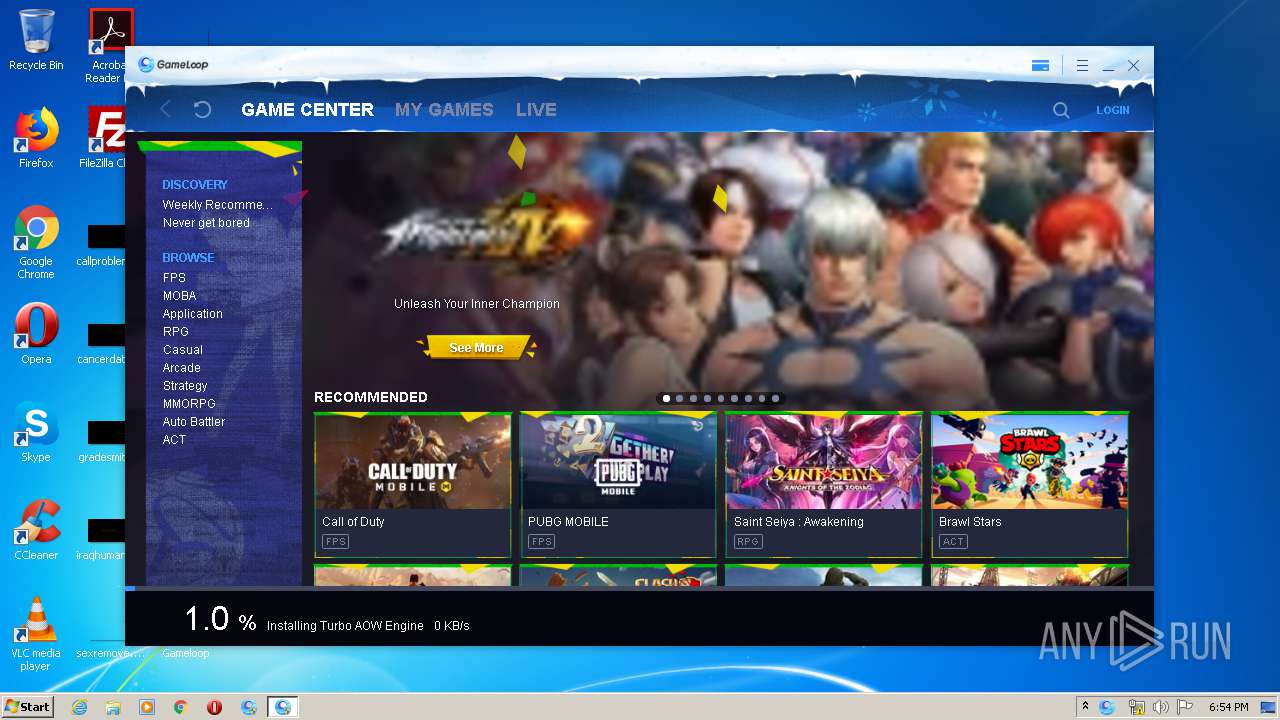Open the Call of Duty game card
1280x720 pixels.
pyautogui.click(x=413, y=485)
